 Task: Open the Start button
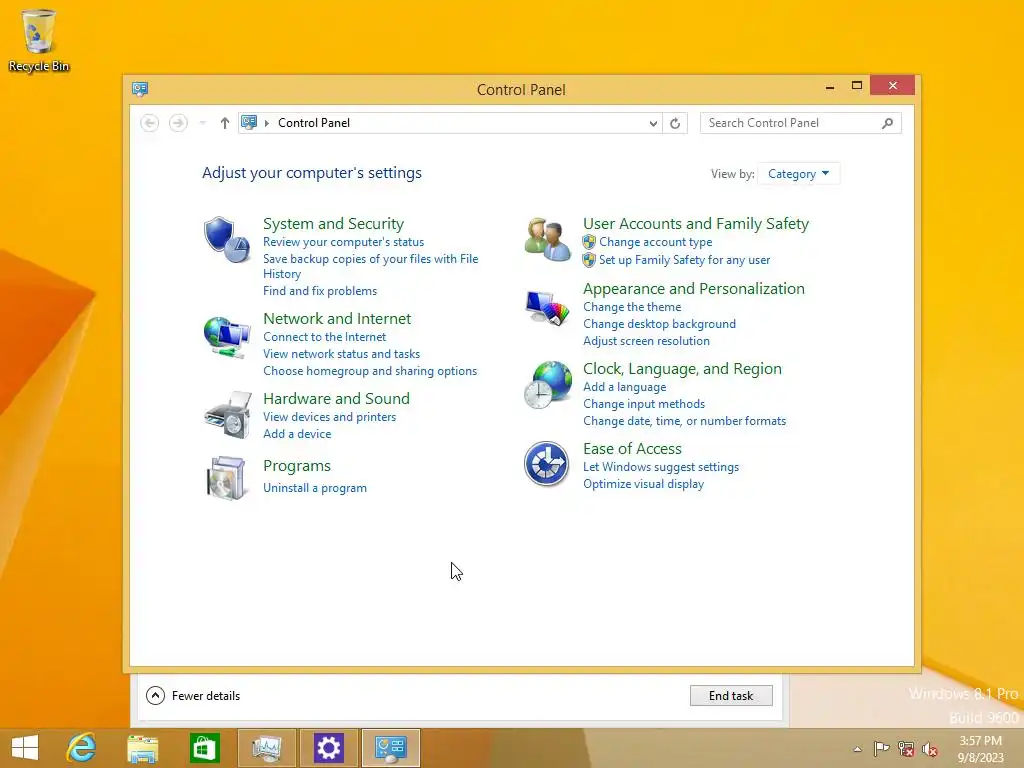tap(25, 748)
